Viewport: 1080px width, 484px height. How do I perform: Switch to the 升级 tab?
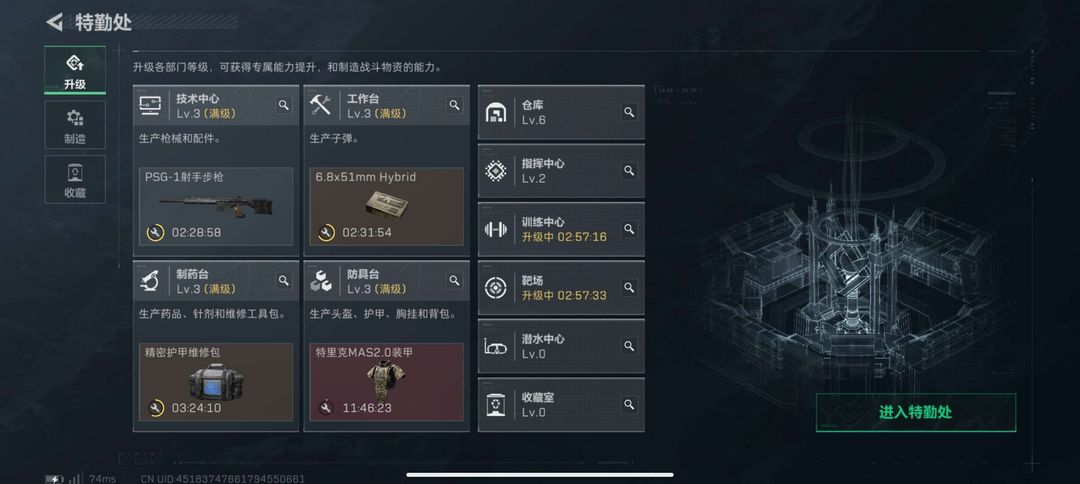click(75, 70)
